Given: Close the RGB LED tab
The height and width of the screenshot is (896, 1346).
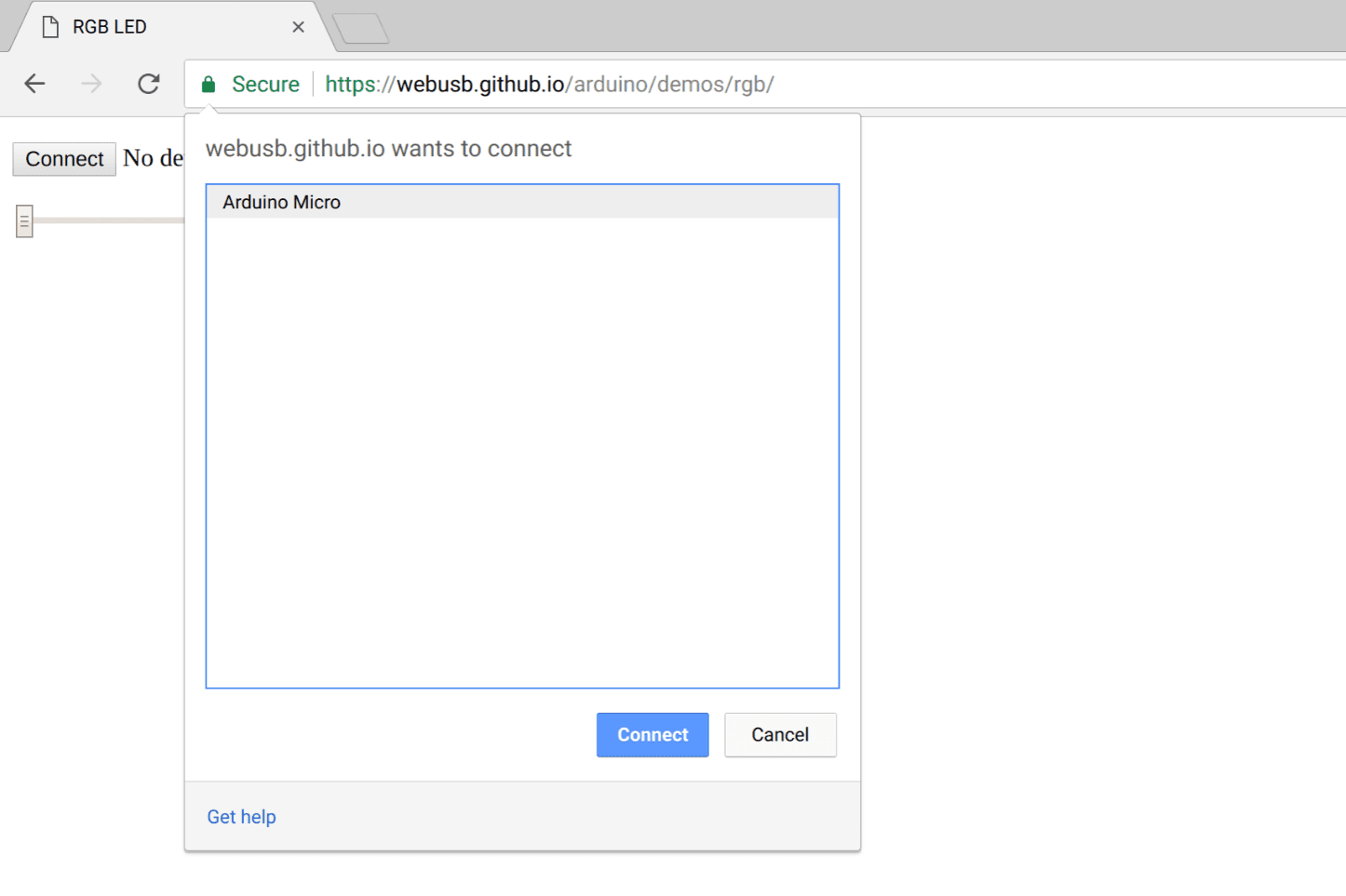Looking at the screenshot, I should click(x=298, y=26).
